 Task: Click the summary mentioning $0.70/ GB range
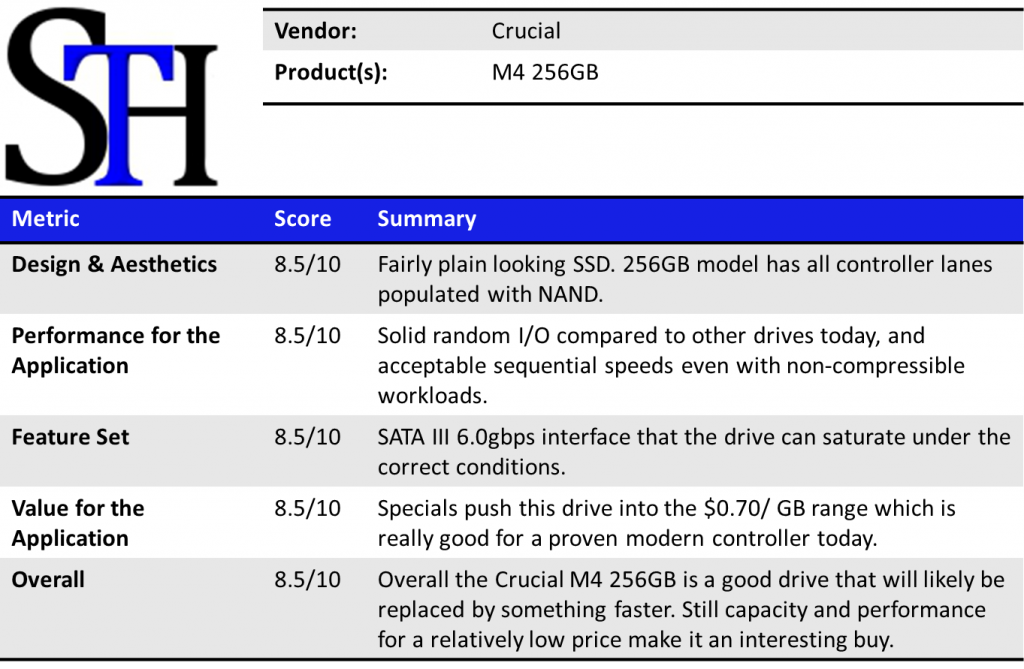pos(666,523)
